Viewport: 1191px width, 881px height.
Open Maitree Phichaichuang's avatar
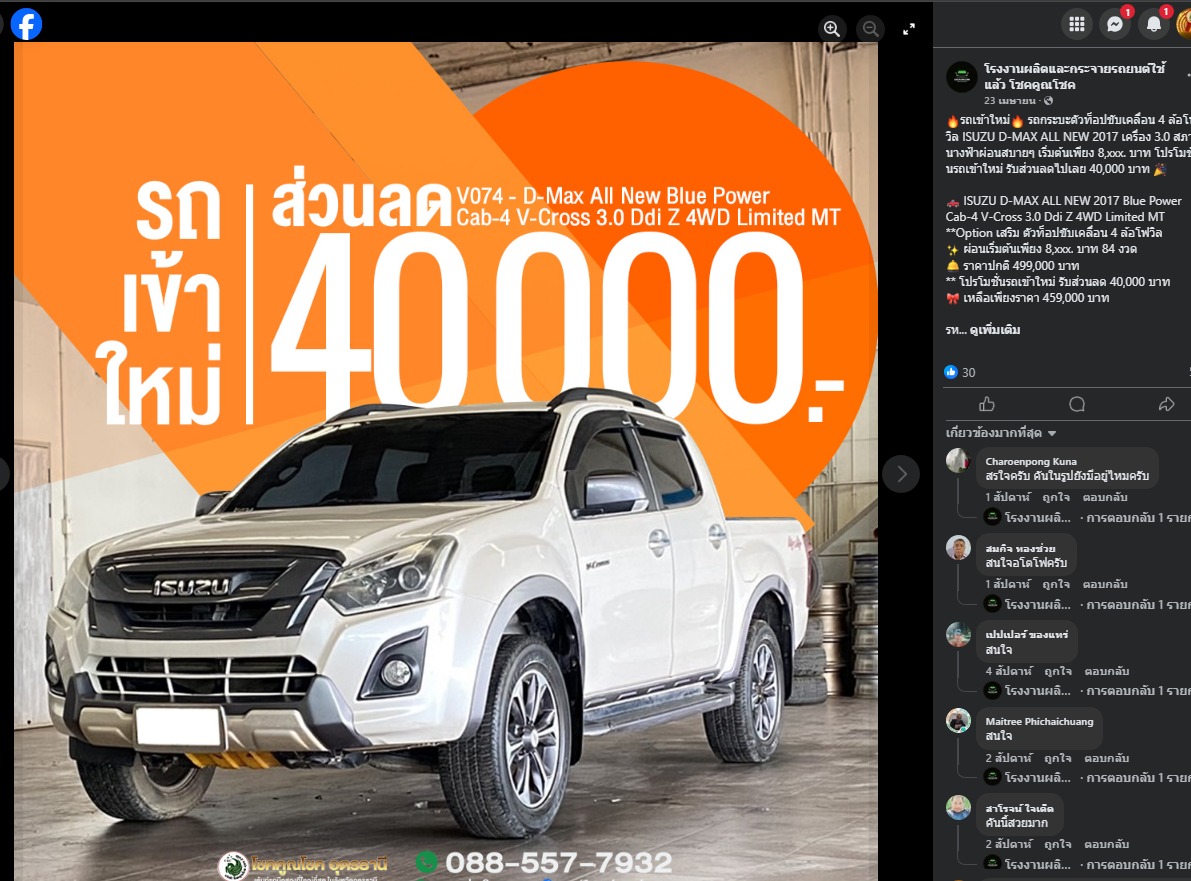point(959,721)
